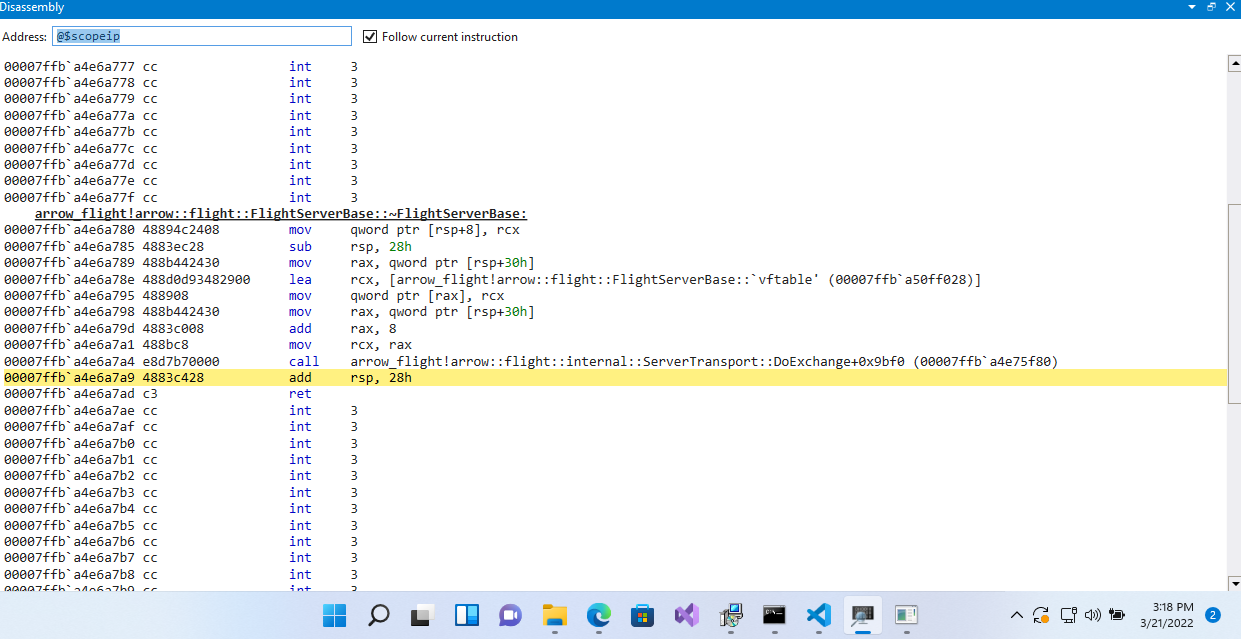Launch Microsoft Edge from taskbar
The image size is (1241, 639).
pyautogui.click(x=599, y=615)
